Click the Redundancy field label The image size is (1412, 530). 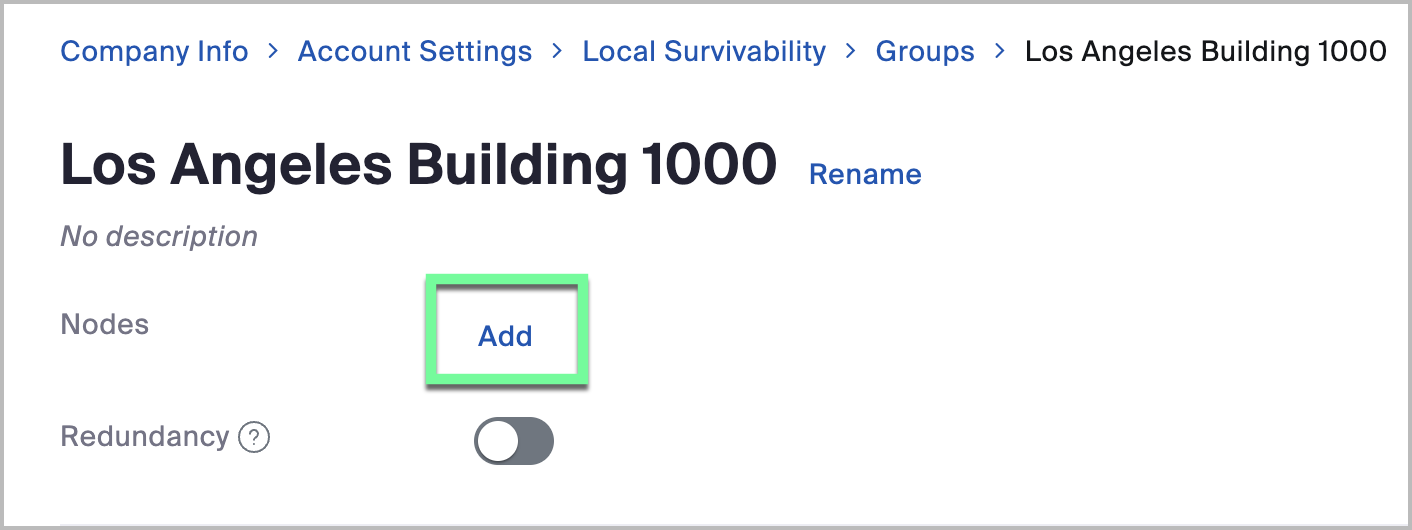(145, 437)
